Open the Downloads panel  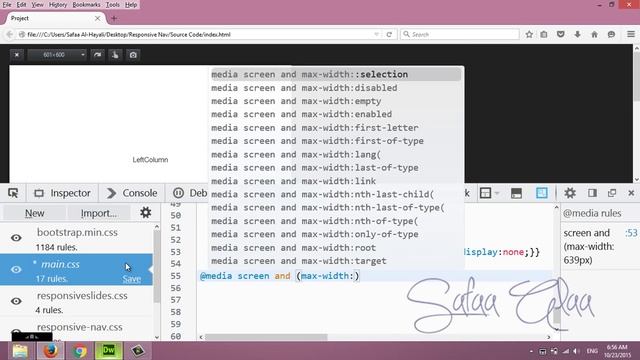pyautogui.click(x=578, y=35)
